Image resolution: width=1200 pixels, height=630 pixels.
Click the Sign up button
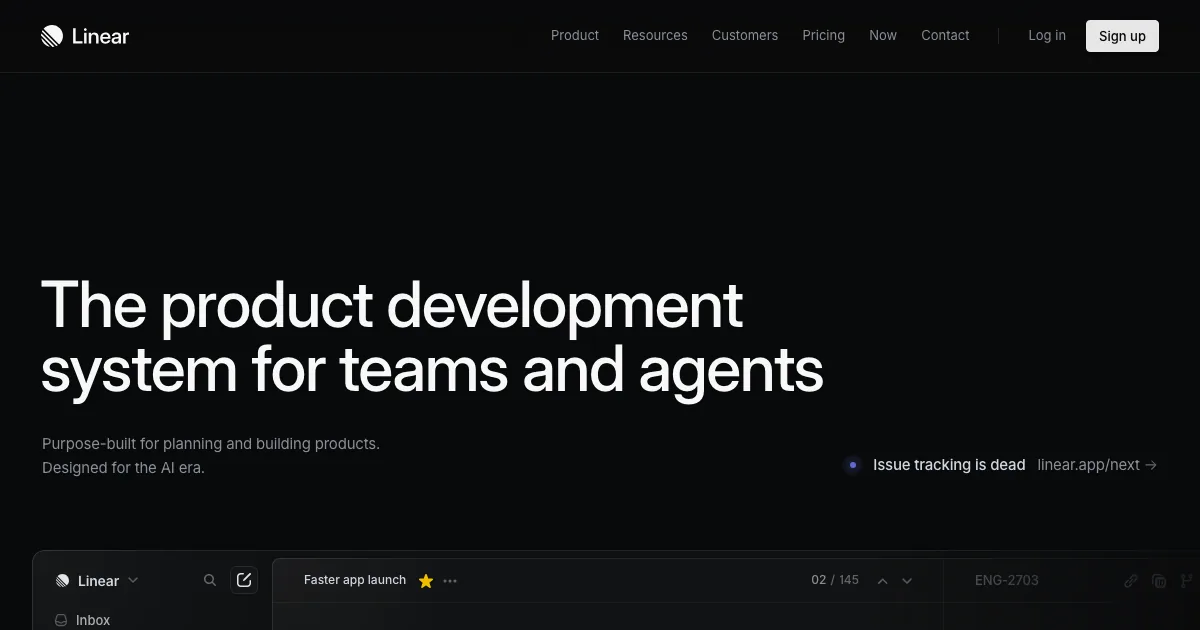click(1122, 36)
